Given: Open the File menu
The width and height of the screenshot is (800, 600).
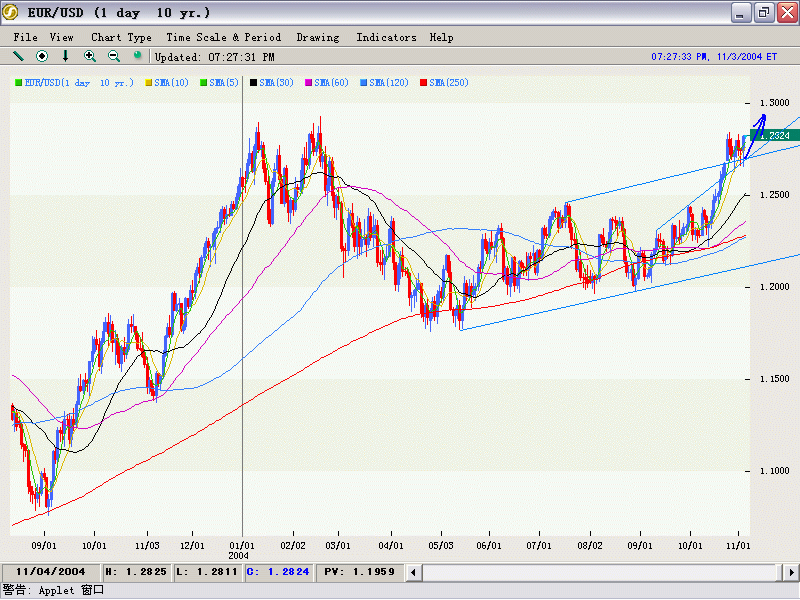Looking at the screenshot, I should (26, 37).
